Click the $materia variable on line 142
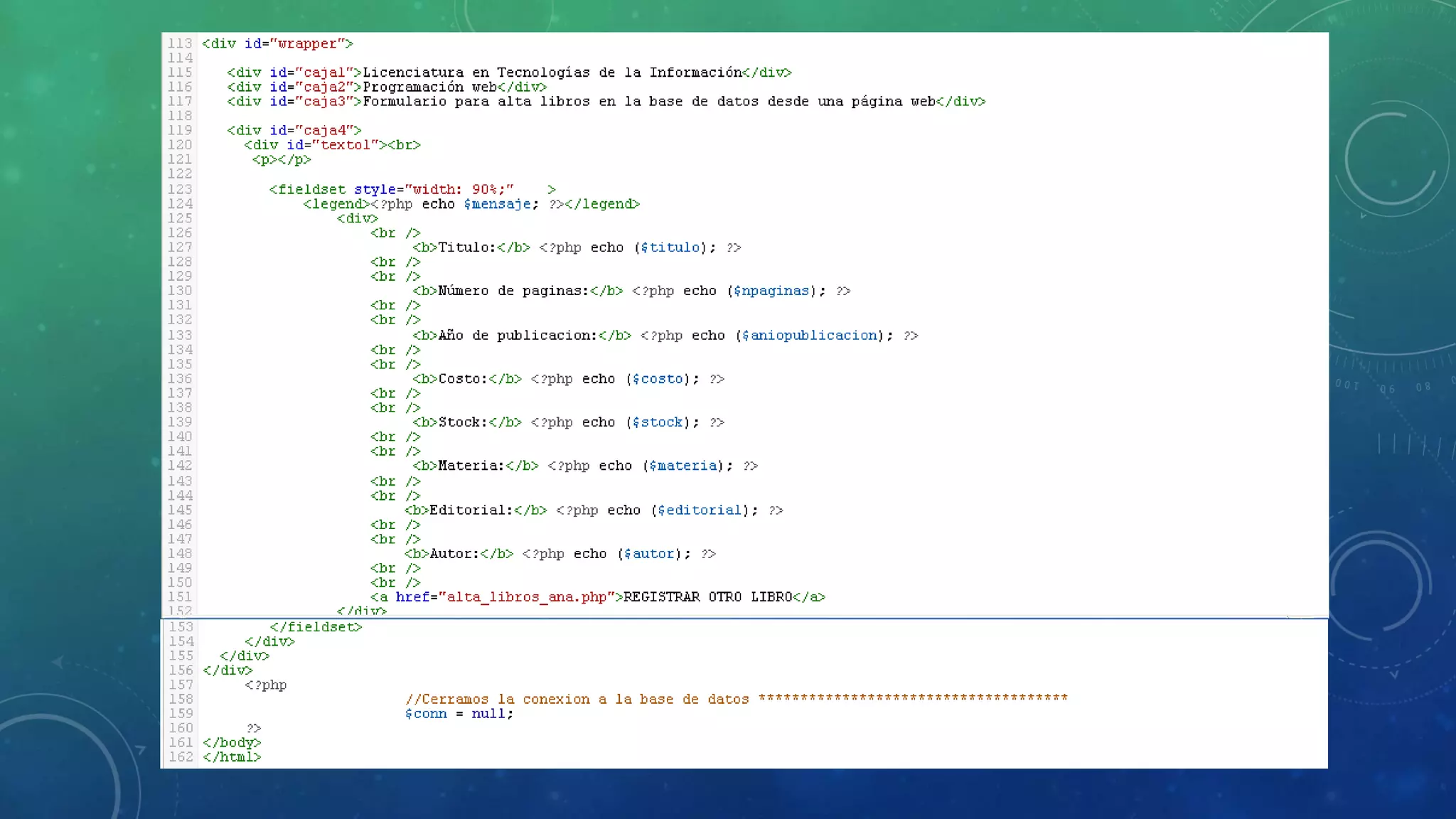This screenshot has width=1456, height=819. click(x=683, y=466)
